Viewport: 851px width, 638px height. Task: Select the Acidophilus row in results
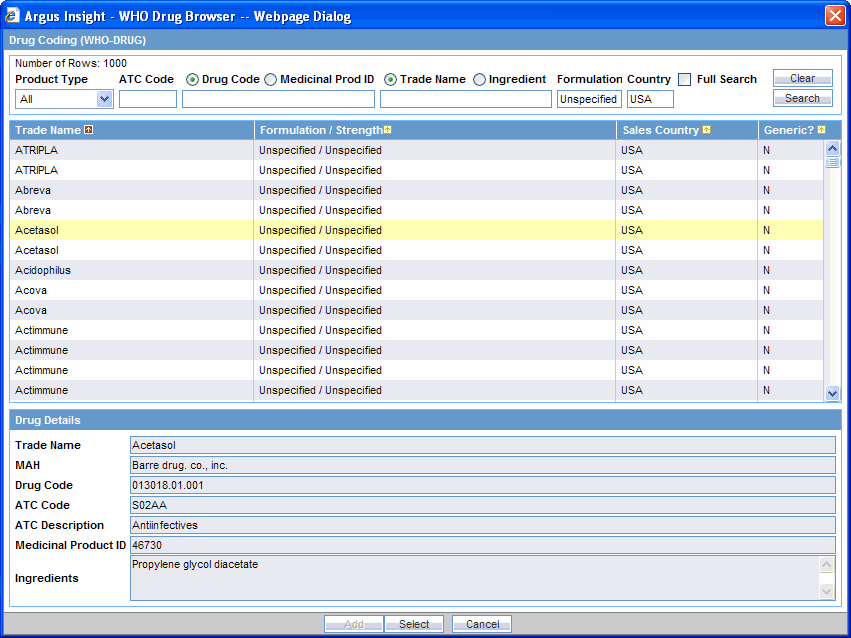tap(416, 270)
